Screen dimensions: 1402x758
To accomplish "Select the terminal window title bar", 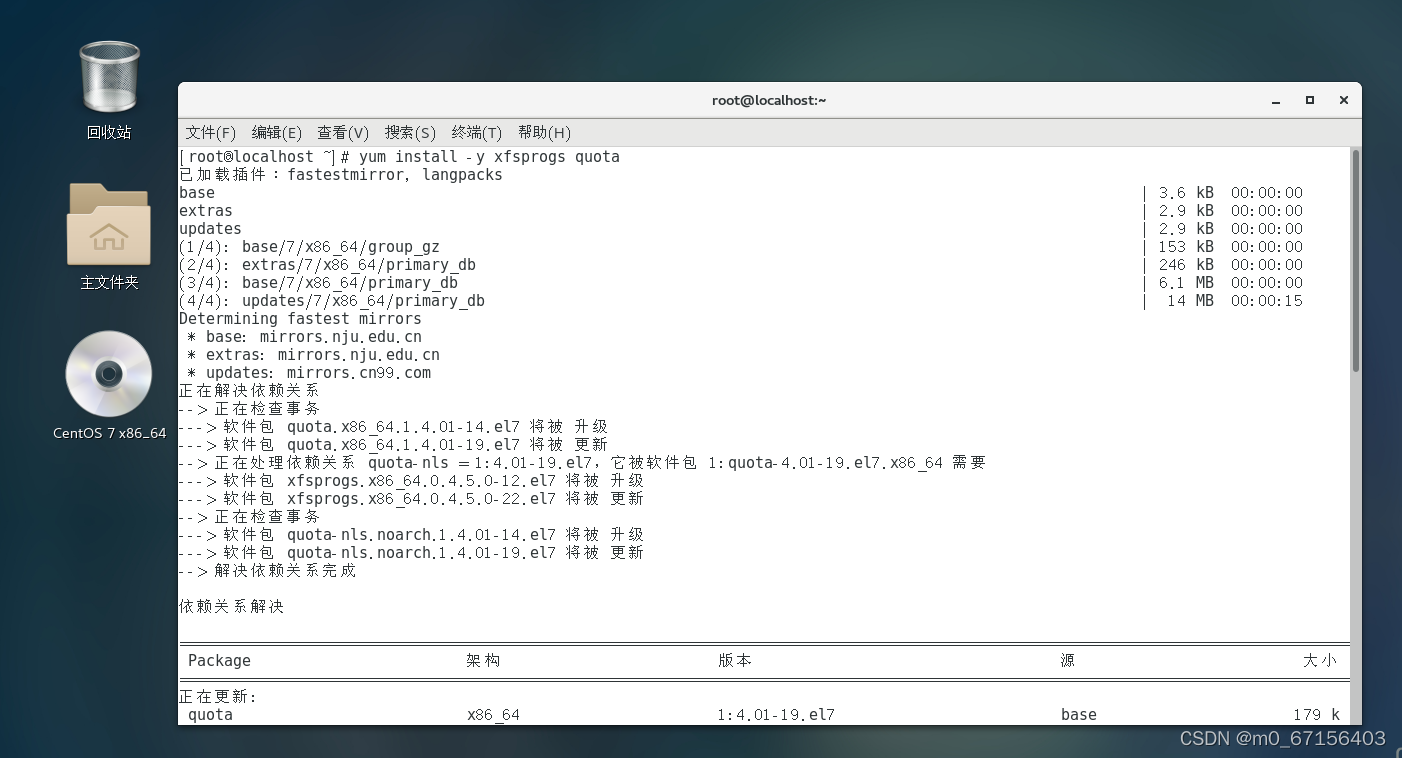I will tap(769, 100).
